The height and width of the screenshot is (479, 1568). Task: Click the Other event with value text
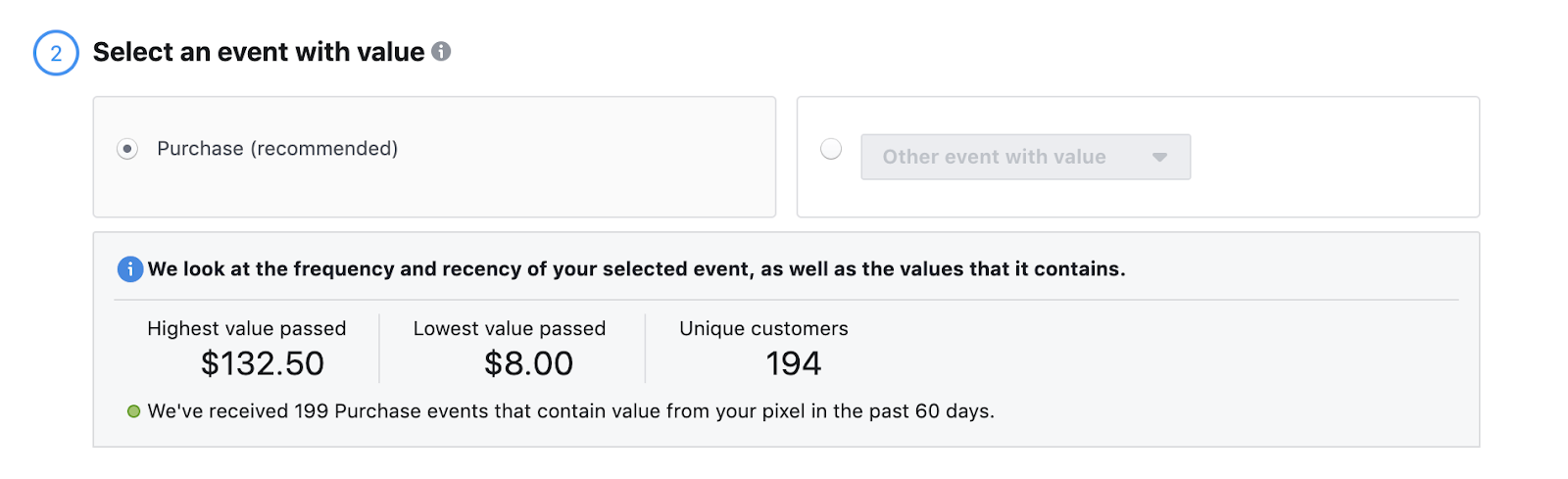coord(994,157)
